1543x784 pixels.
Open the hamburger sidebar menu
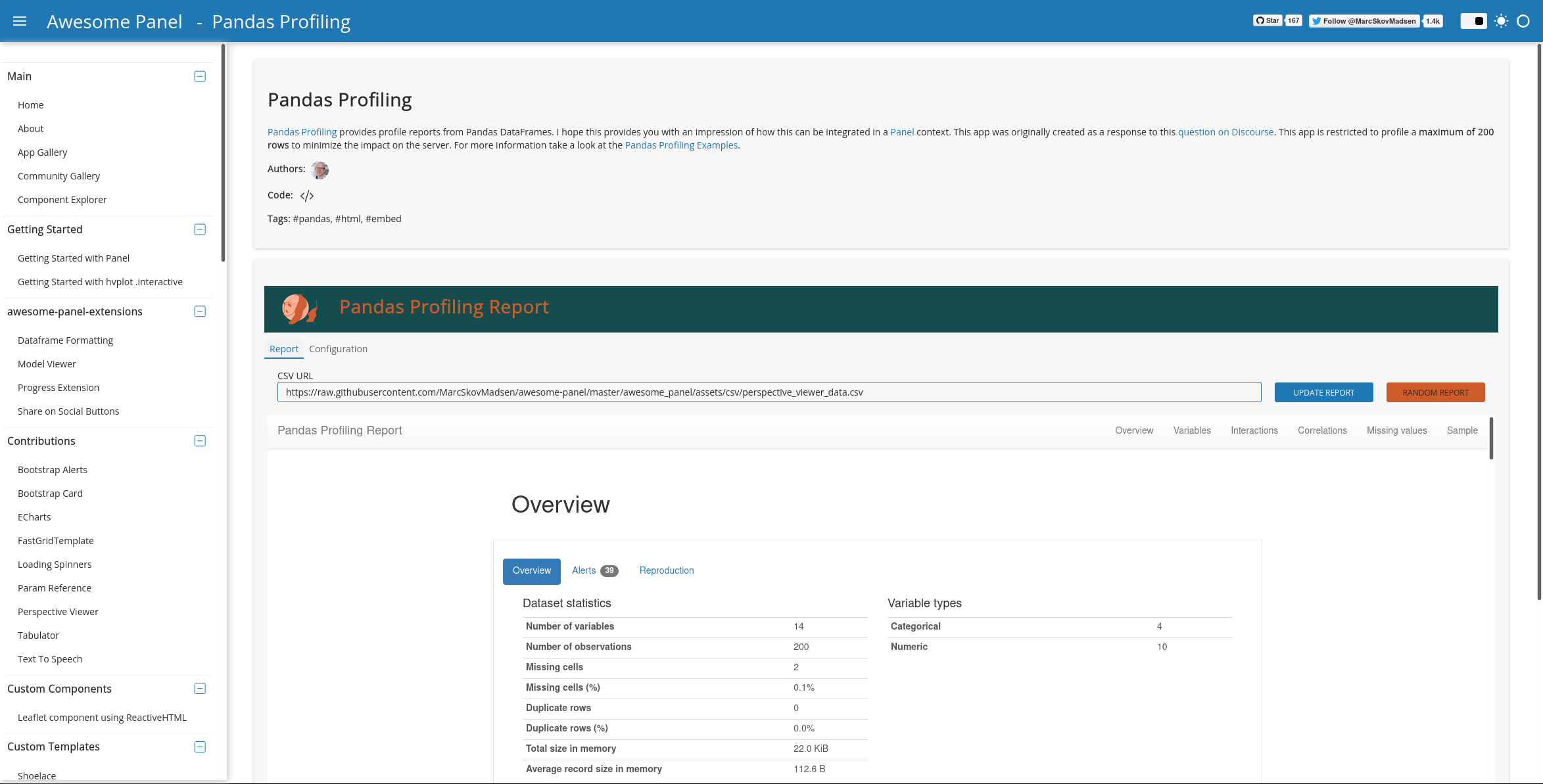(x=20, y=21)
